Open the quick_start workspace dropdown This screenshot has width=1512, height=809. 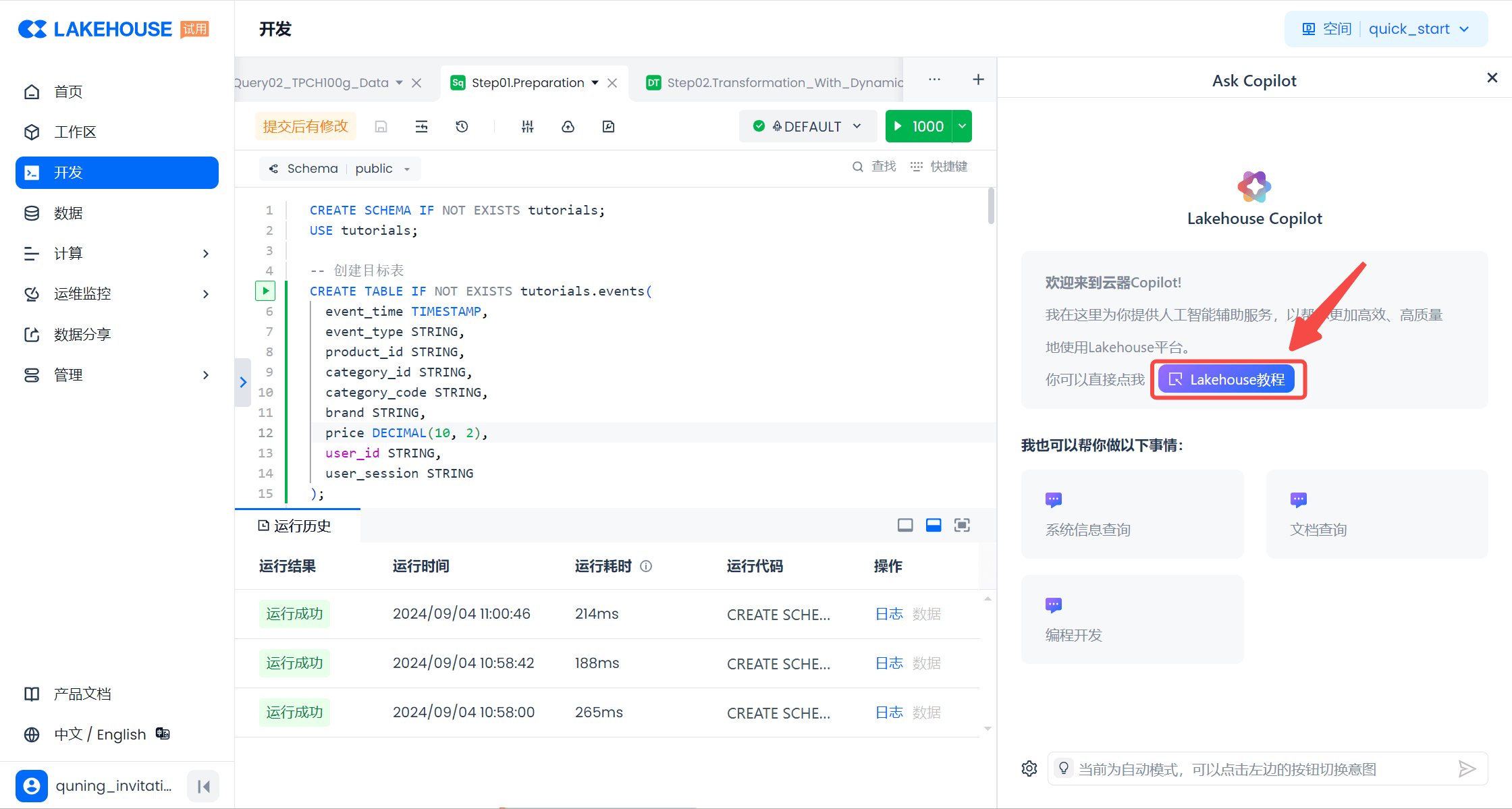click(x=1417, y=29)
